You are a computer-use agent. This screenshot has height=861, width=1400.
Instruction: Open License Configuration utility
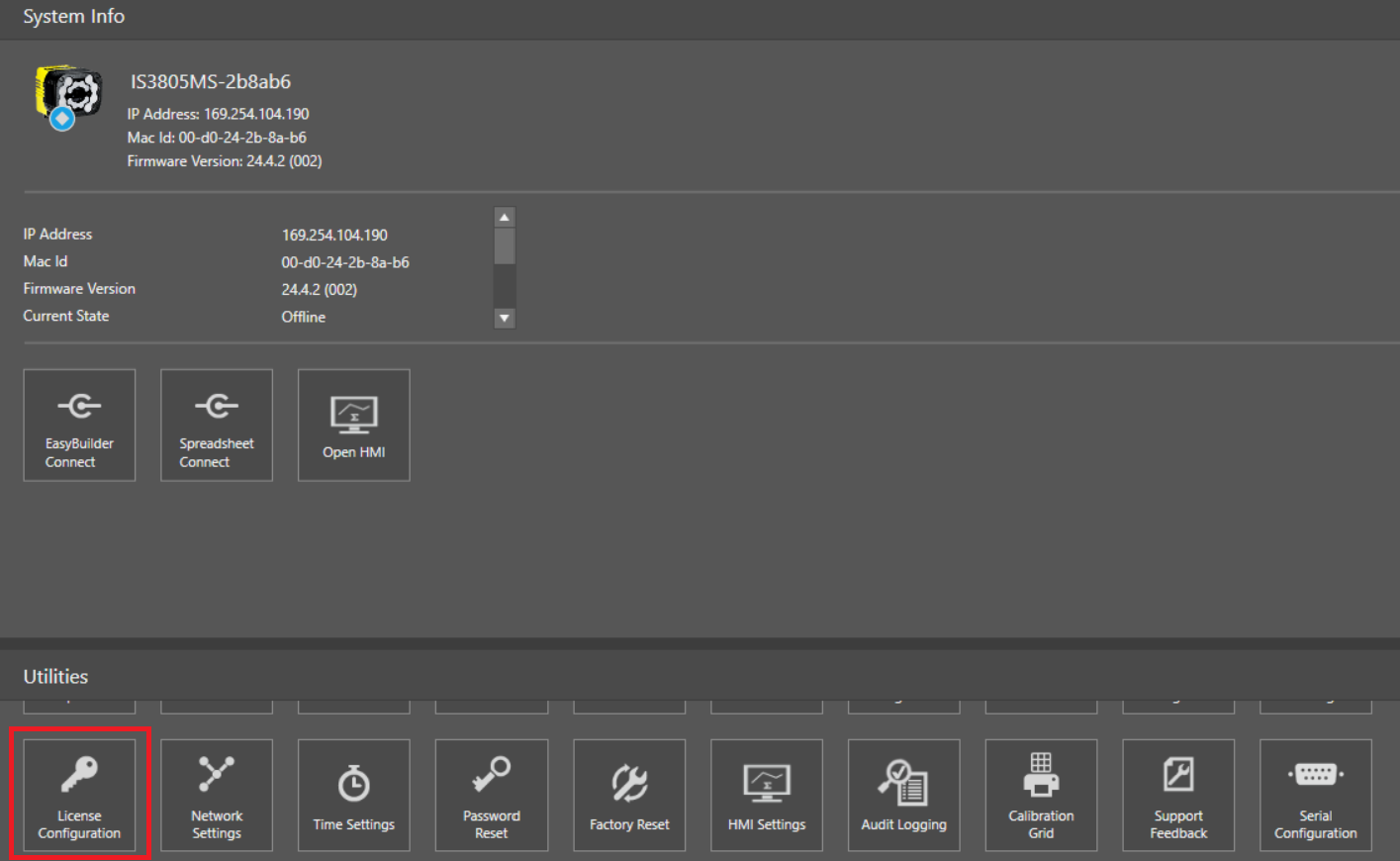coord(79,795)
